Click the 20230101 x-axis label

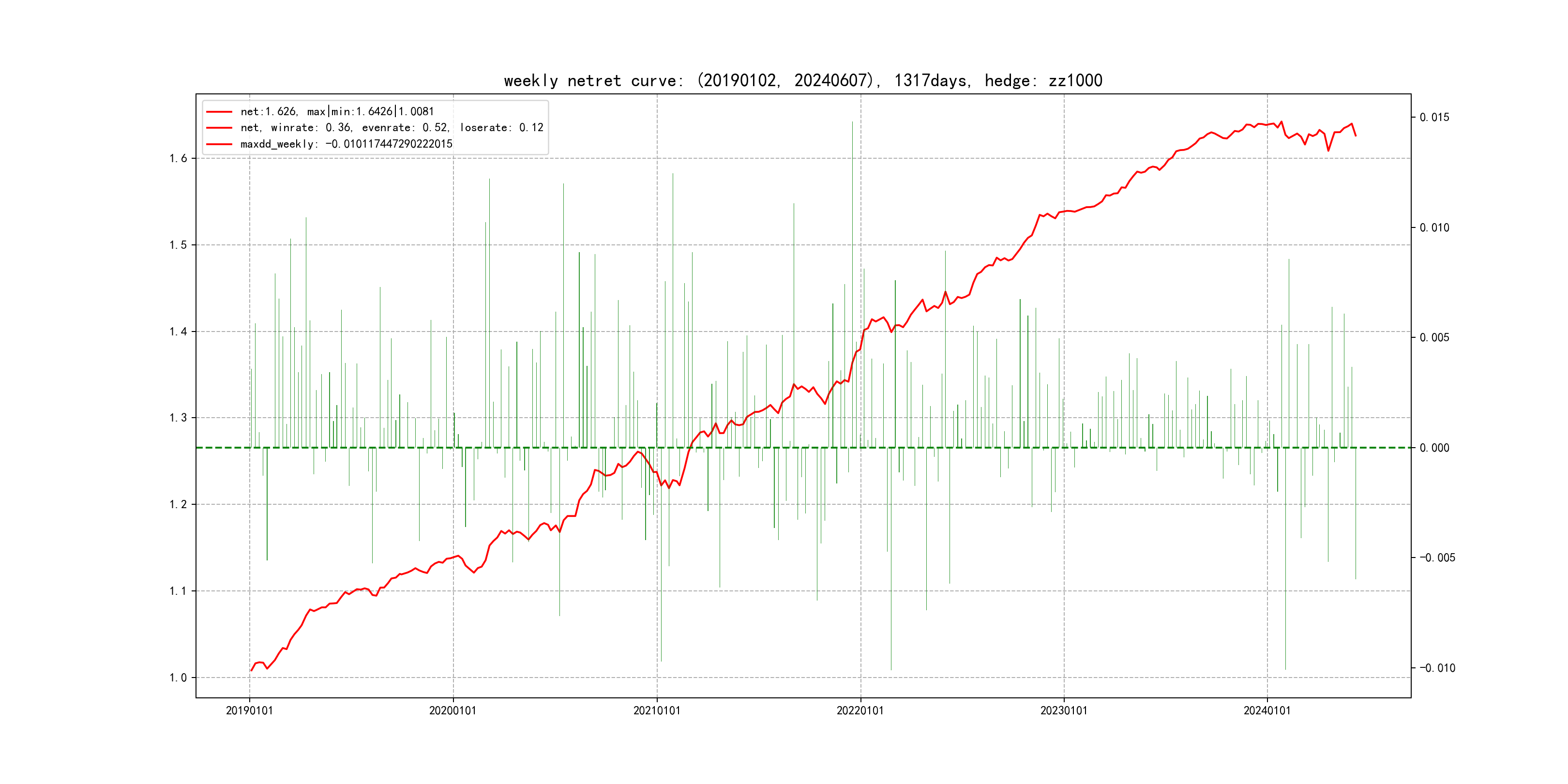tap(1063, 710)
